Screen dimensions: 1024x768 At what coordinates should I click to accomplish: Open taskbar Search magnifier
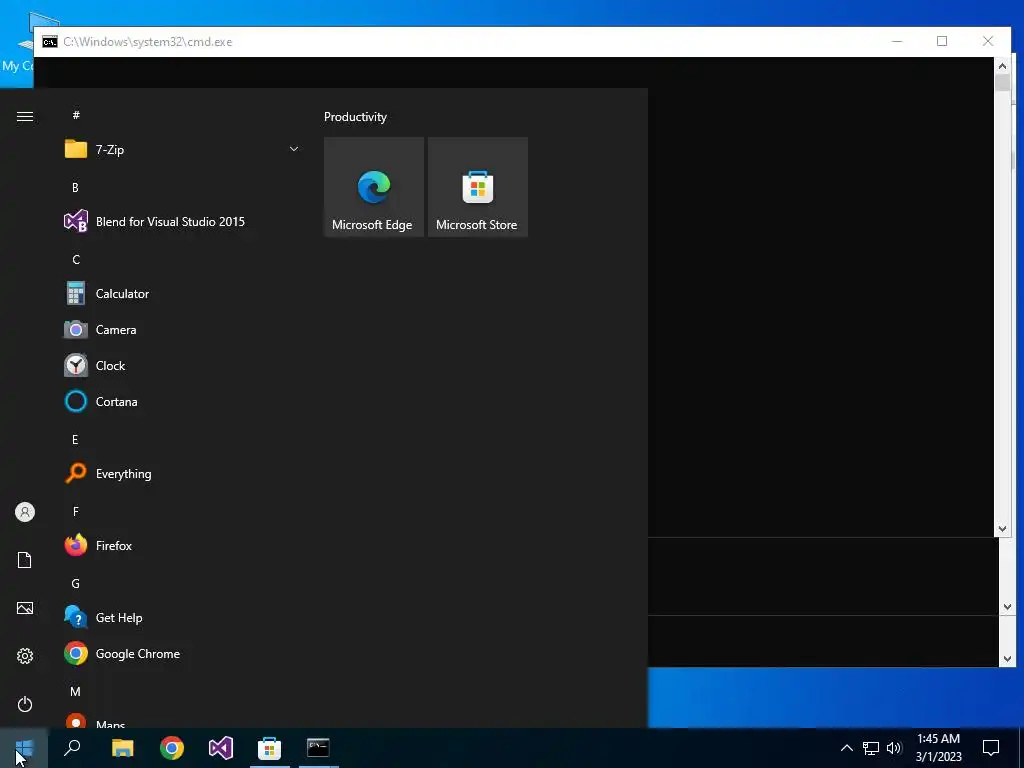coord(72,748)
